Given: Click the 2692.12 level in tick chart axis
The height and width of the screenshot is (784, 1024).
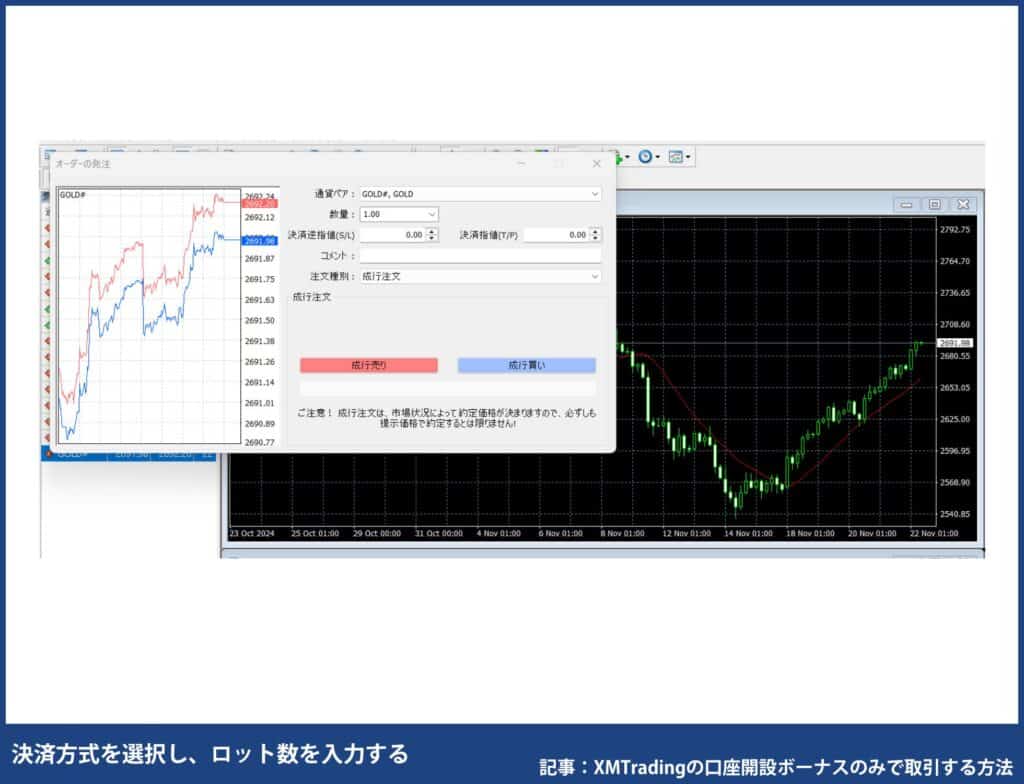Looking at the screenshot, I should point(260,218).
